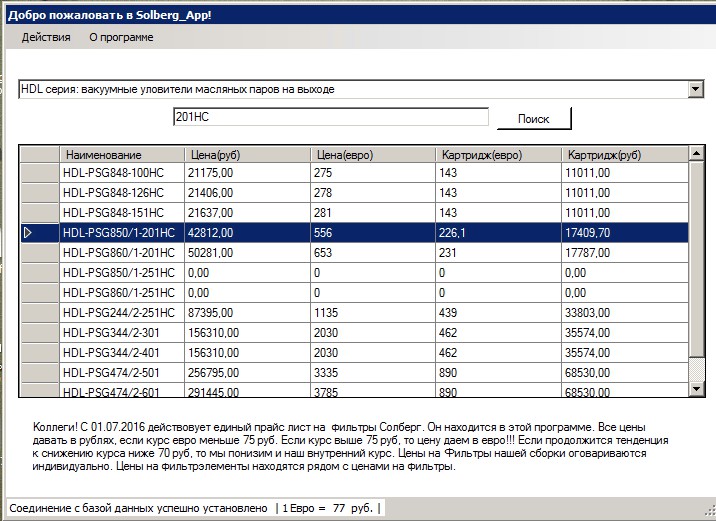Click the current row arrow indicator
The width and height of the screenshot is (716, 521).
(28, 233)
